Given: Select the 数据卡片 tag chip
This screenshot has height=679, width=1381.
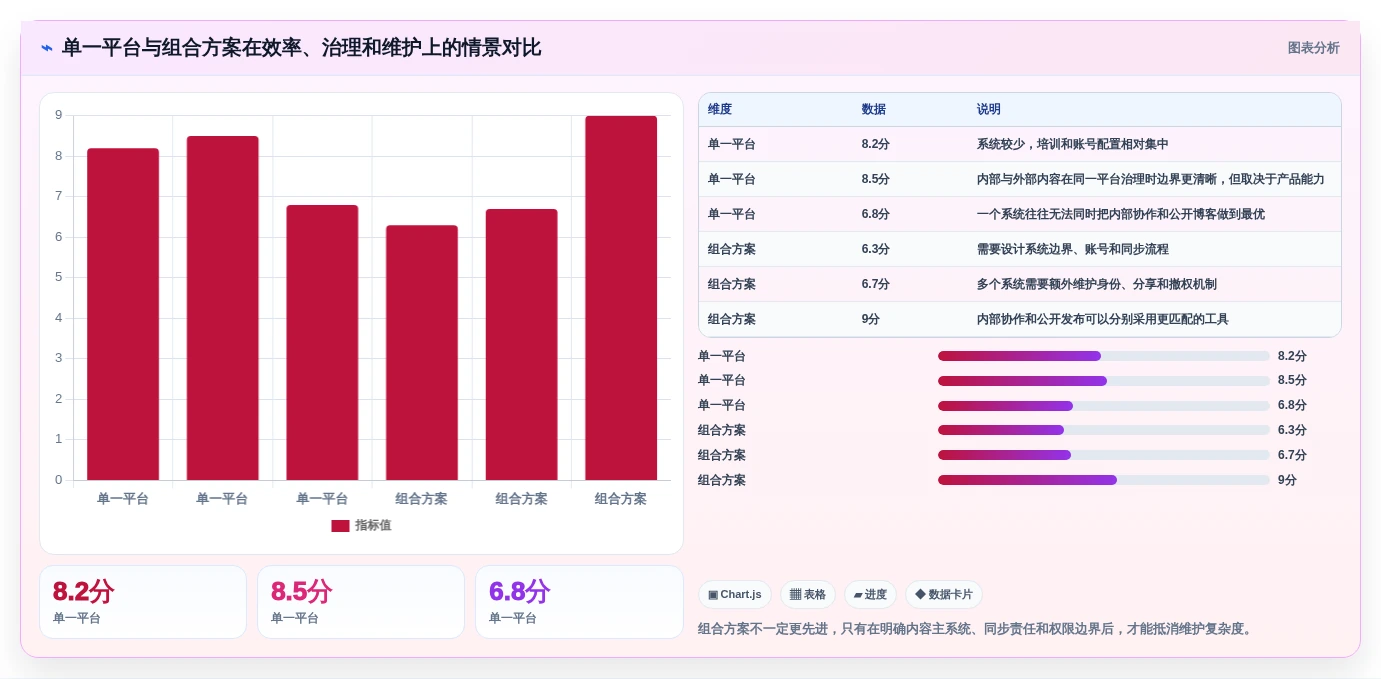Looking at the screenshot, I should tap(944, 594).
